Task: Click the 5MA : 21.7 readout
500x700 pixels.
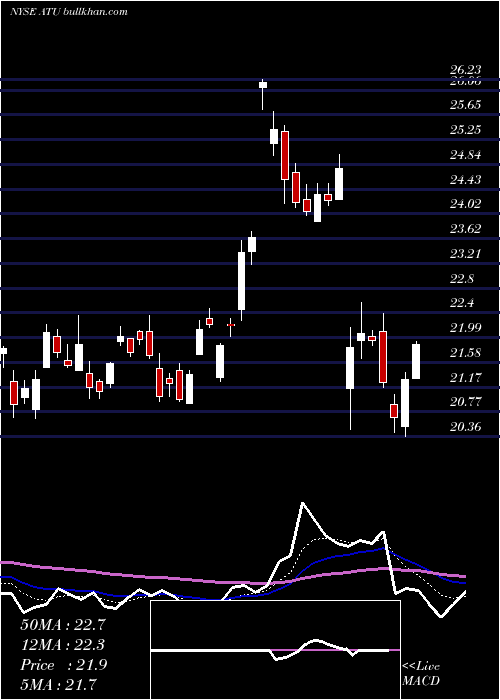Action: pyautogui.click(x=58, y=685)
